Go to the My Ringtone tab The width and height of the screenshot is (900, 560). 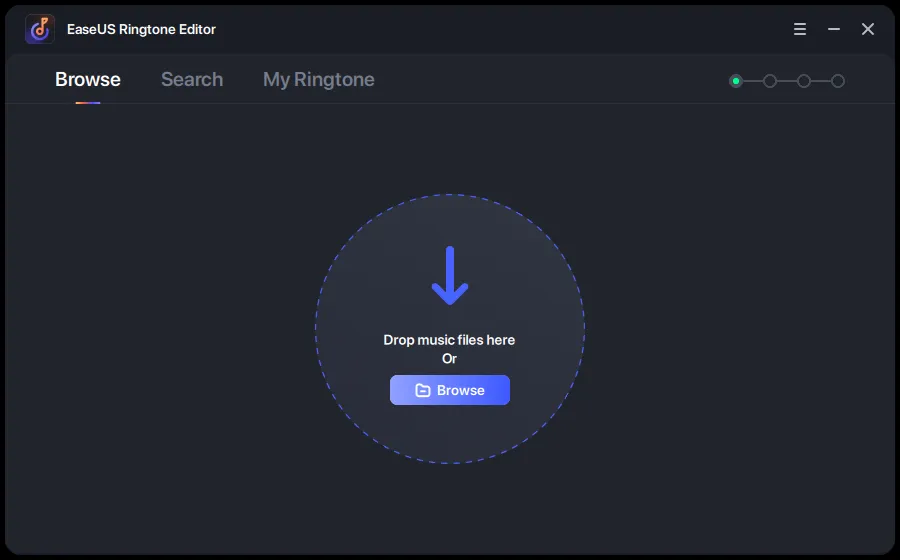click(318, 80)
